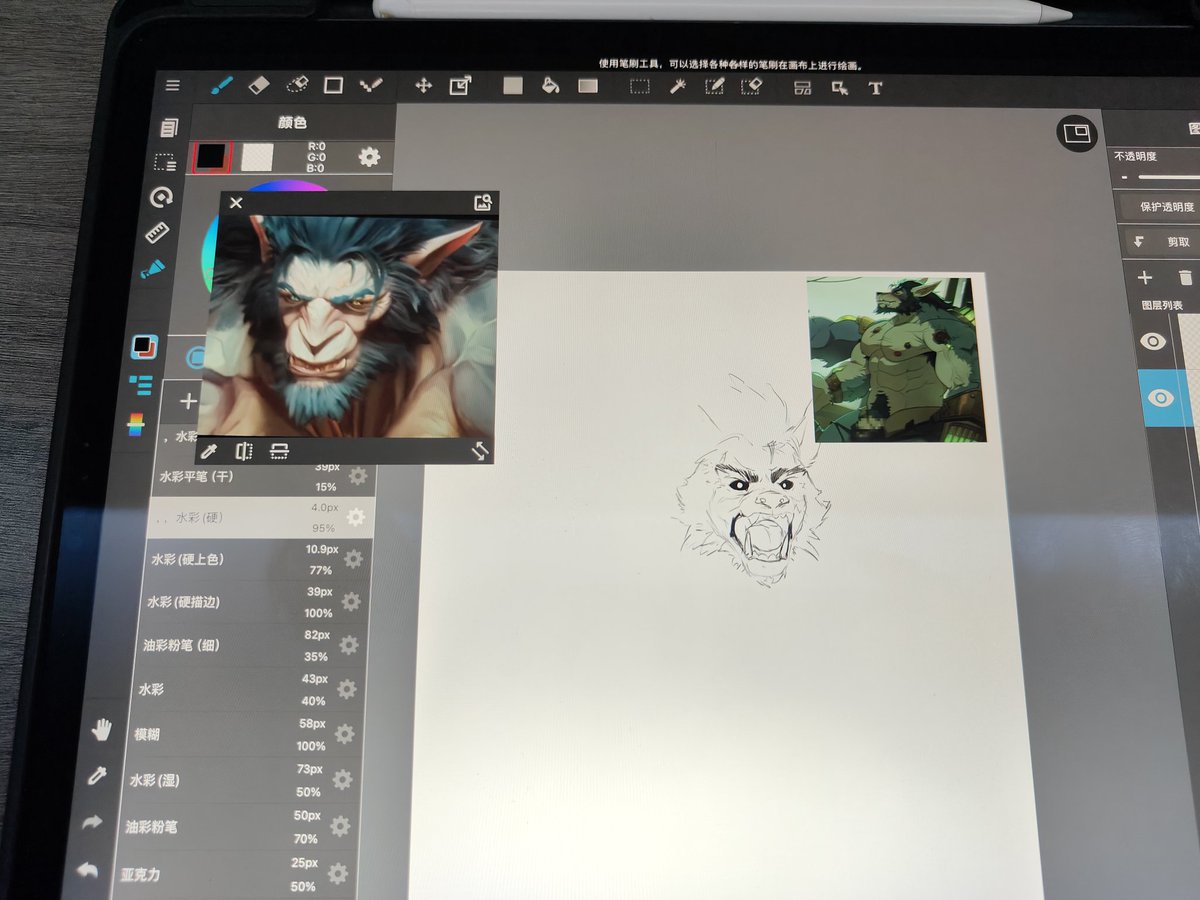This screenshot has width=1200, height=900.
Task: Use eyedropper in reference window
Action: coord(209,451)
